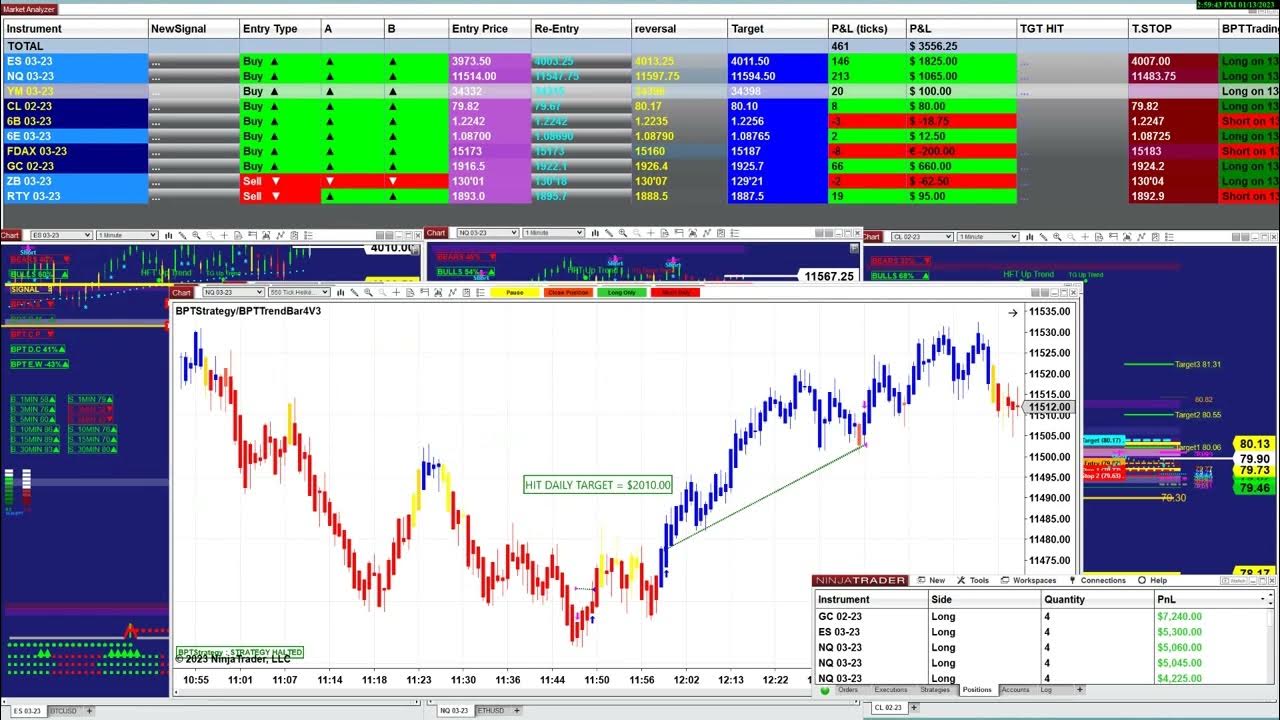Click zoom in magnifier in NQ 1 Minute chart toolbar
This screenshot has height=720, width=1280.
point(622,235)
